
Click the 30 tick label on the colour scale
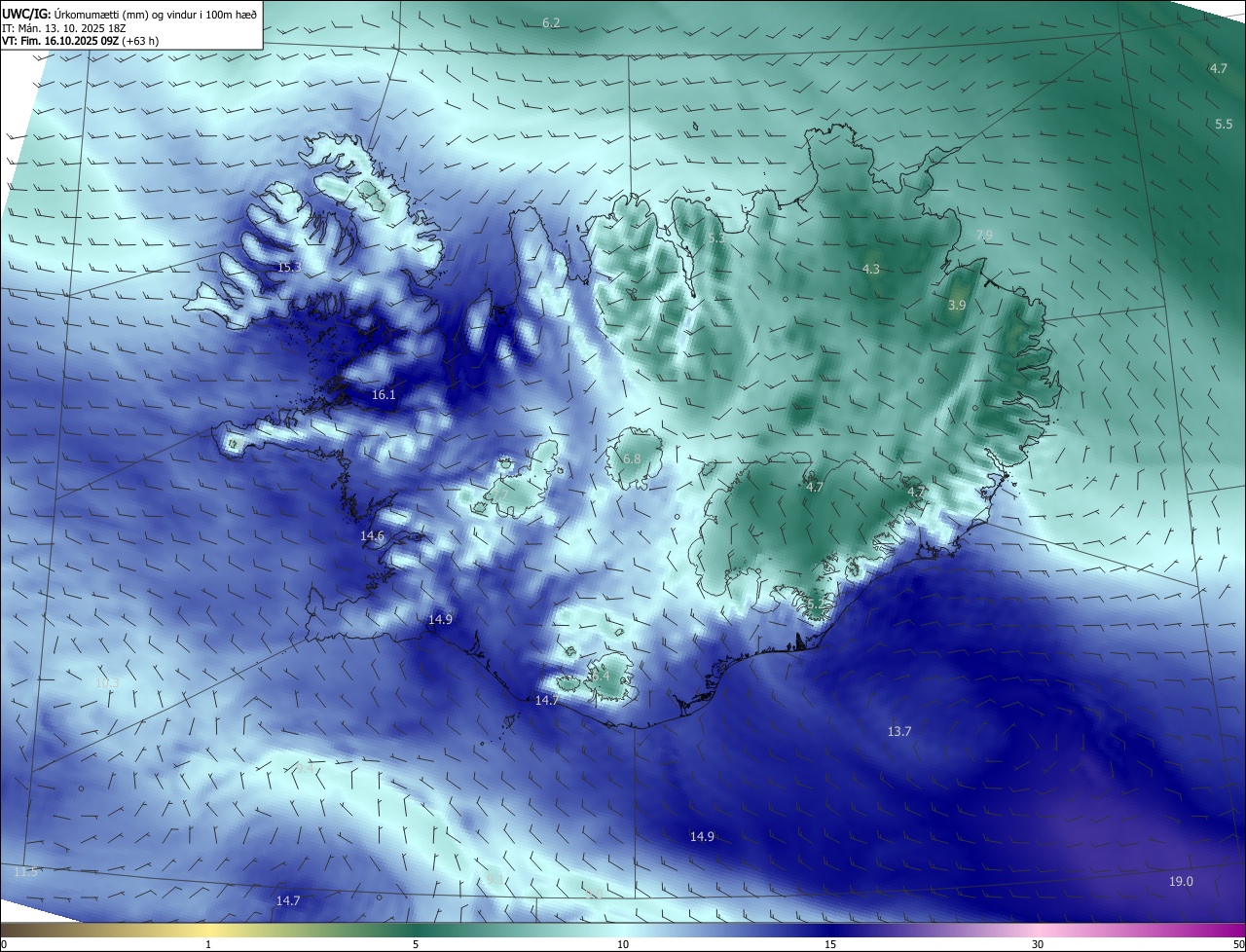click(1038, 944)
